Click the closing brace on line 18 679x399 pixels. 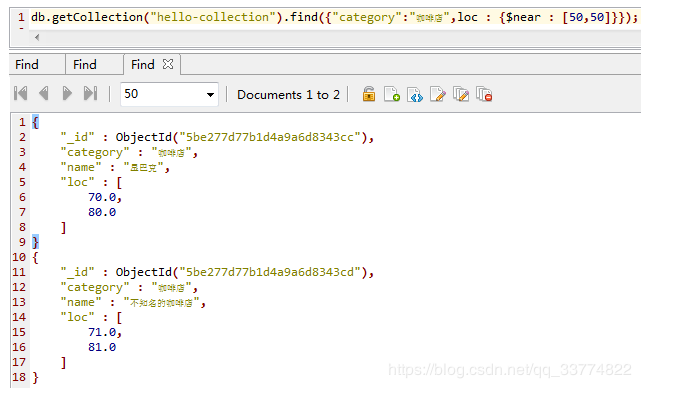[36, 377]
